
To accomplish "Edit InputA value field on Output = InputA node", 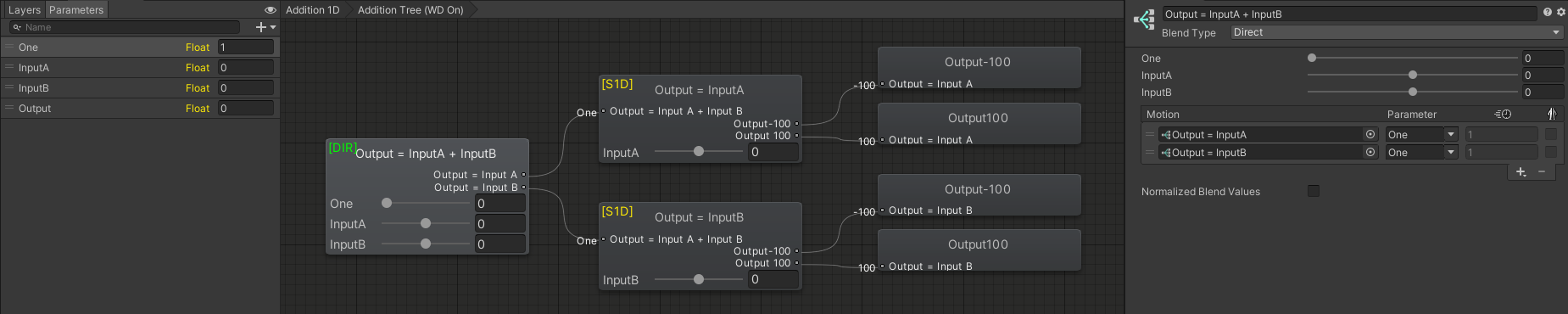I will (773, 152).
